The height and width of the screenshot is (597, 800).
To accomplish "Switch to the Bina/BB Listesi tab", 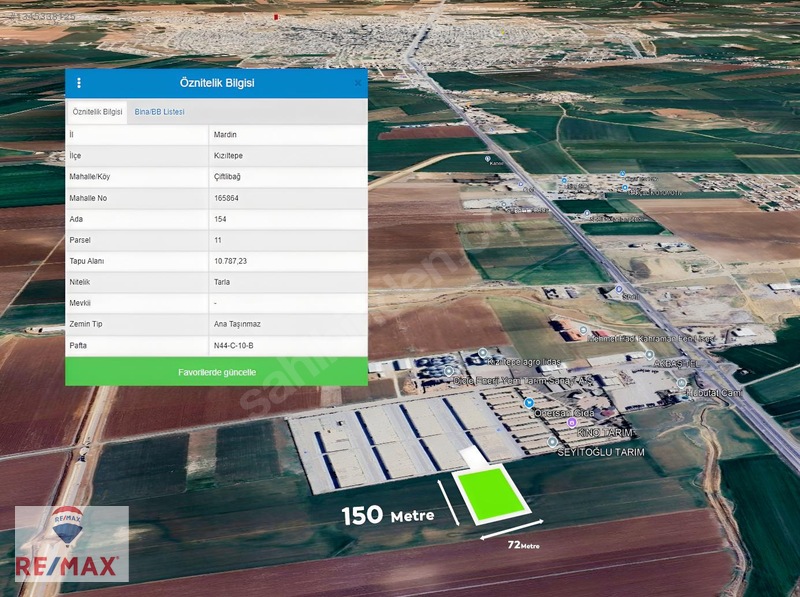I will pos(160,112).
